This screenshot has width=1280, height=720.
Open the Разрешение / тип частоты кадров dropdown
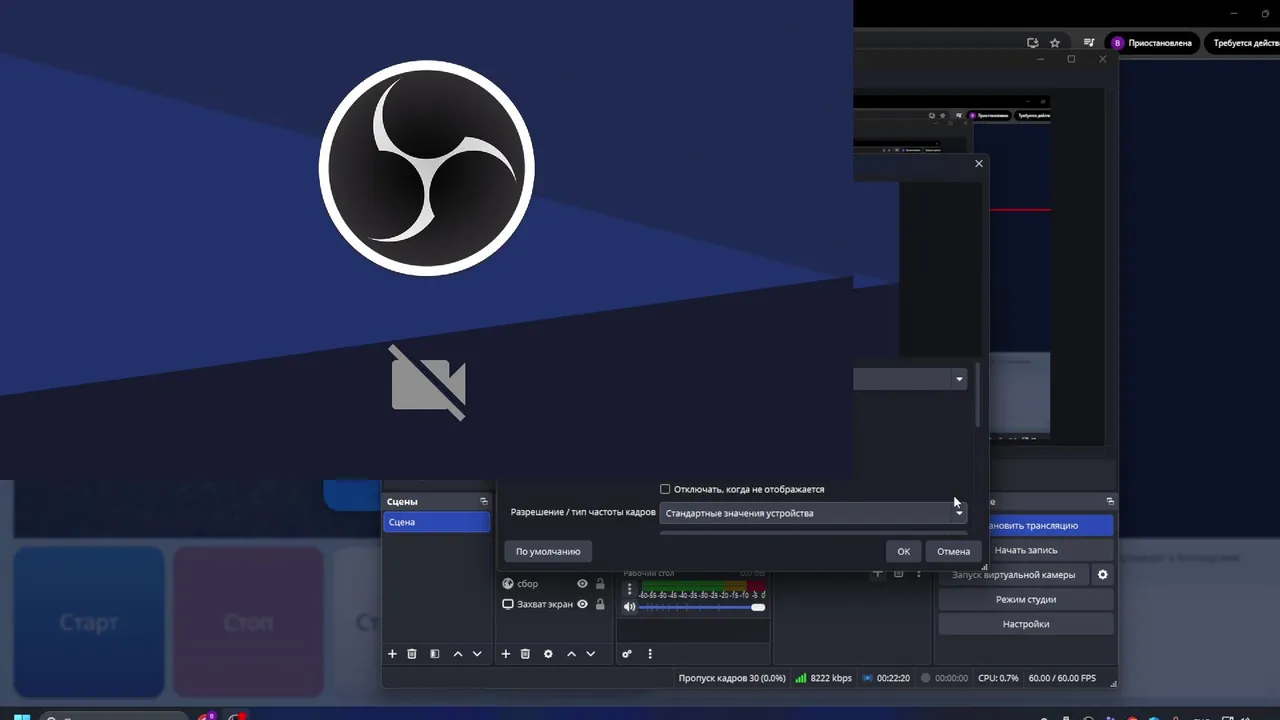(x=813, y=513)
